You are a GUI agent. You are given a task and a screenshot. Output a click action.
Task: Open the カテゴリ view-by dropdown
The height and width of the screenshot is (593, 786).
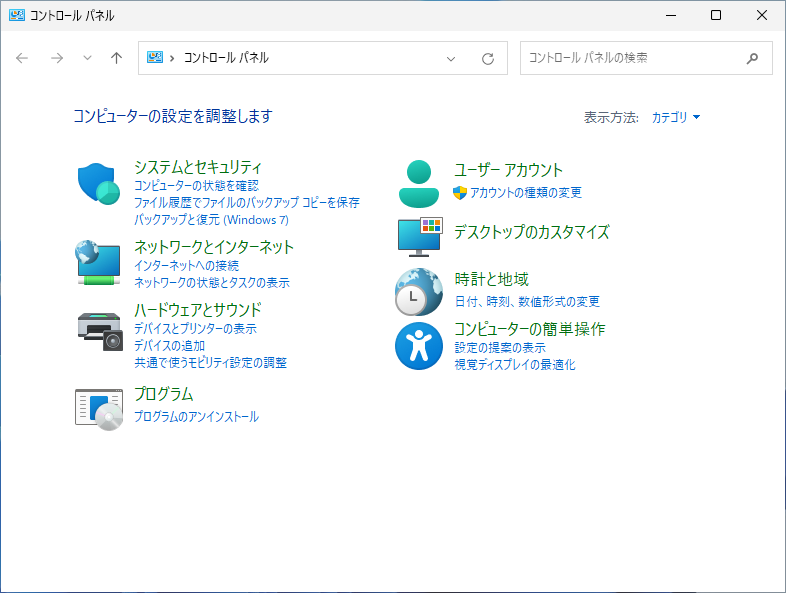pos(676,117)
